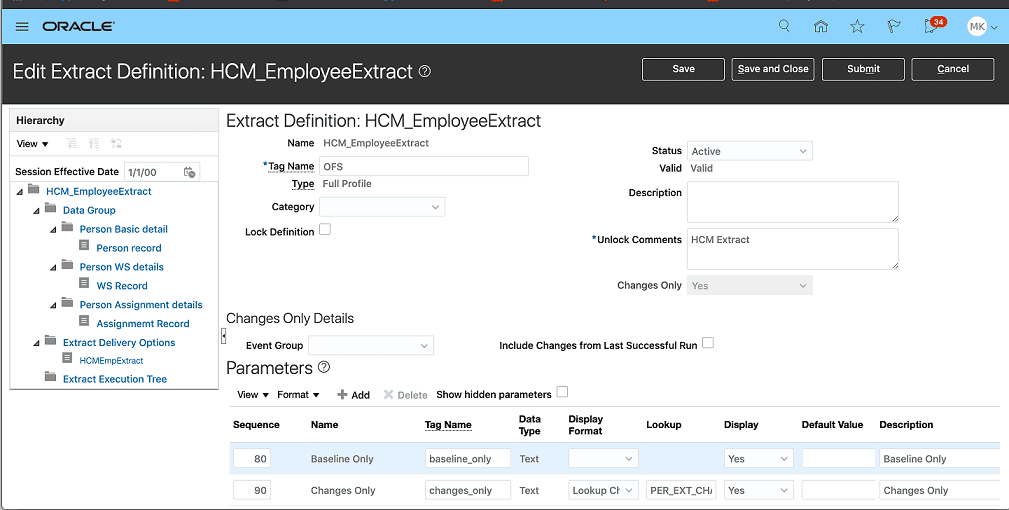1009x510 pixels.
Task: Click the HCM_EmployeeExtract root folder icon
Action: pos(34,190)
